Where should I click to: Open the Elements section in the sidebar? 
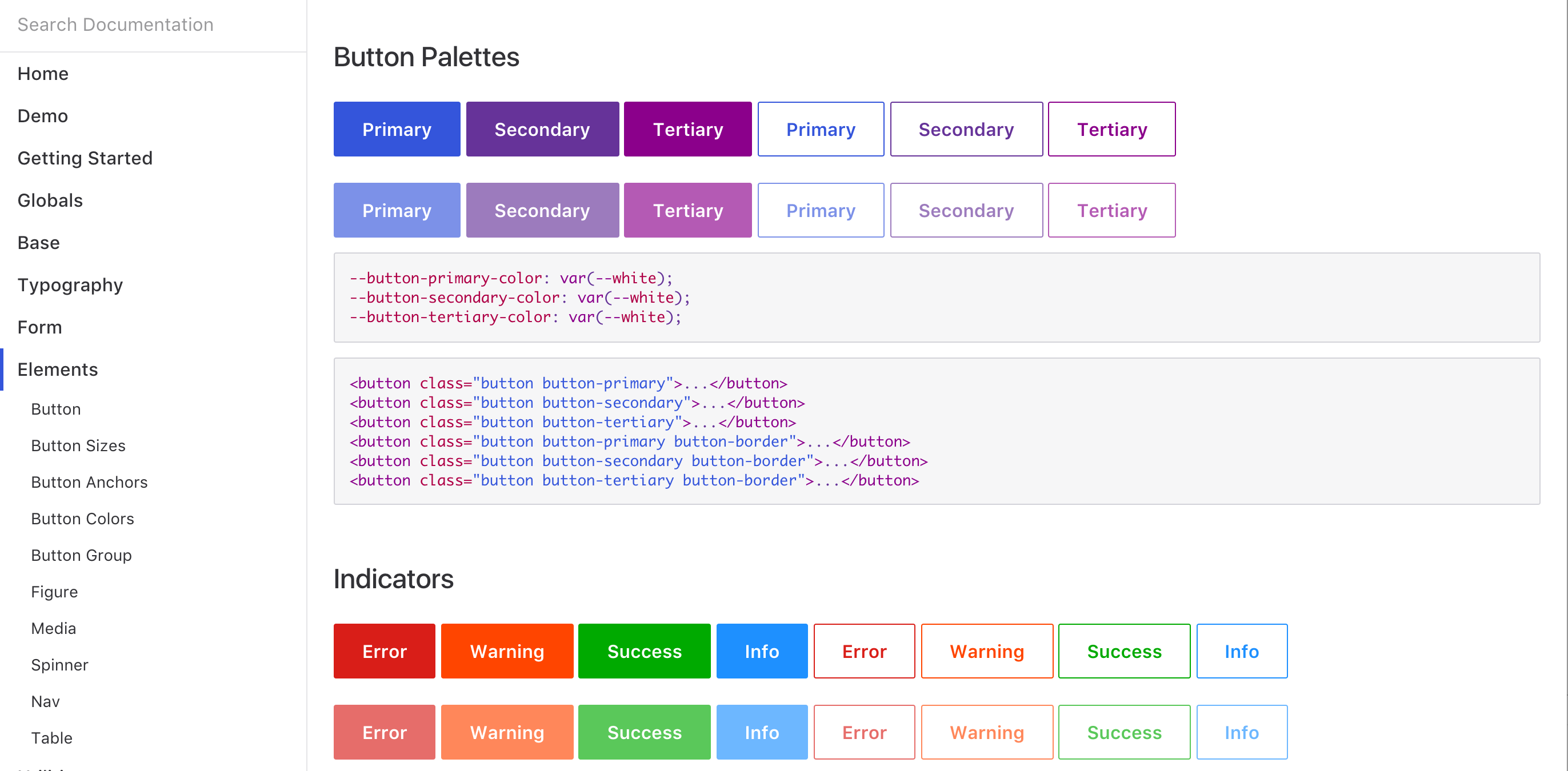58,370
